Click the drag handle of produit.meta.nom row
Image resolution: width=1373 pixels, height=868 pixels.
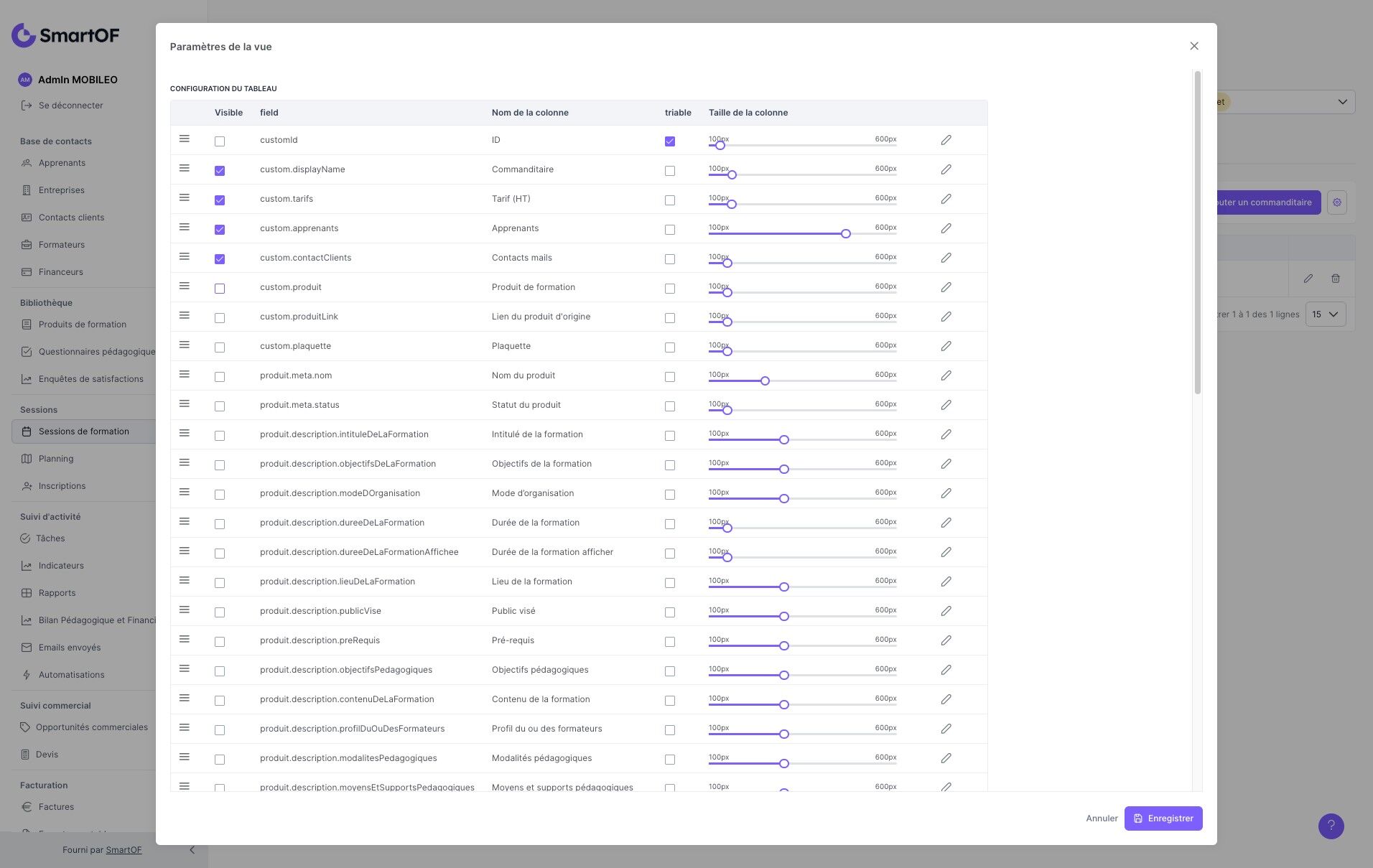pyautogui.click(x=185, y=374)
